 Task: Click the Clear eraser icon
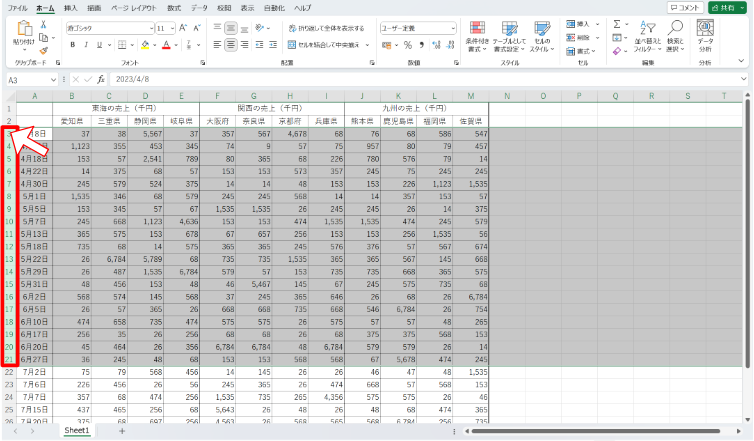point(617,50)
